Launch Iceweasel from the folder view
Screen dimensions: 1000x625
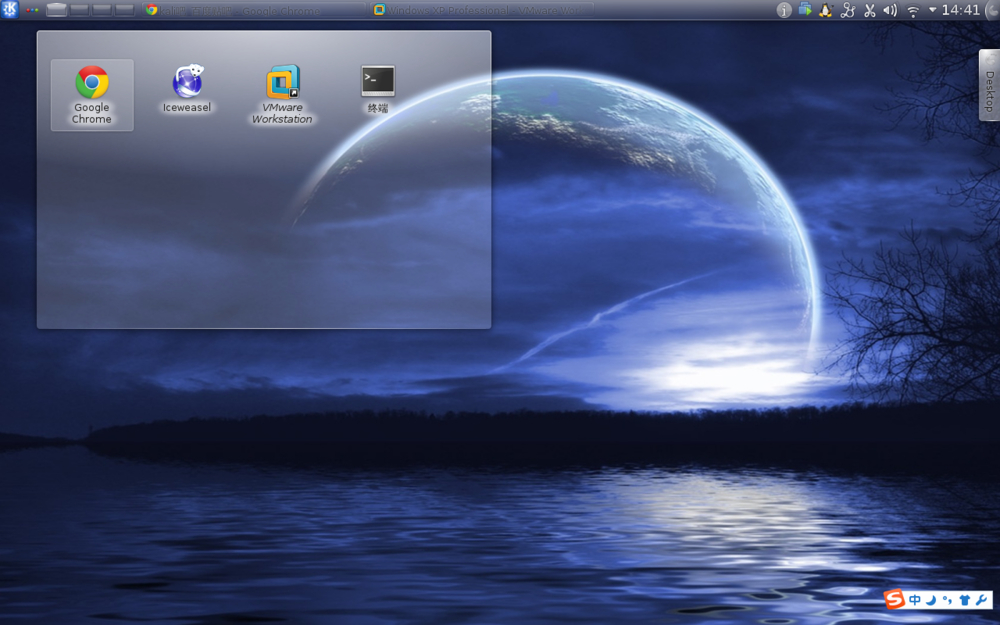point(187,84)
